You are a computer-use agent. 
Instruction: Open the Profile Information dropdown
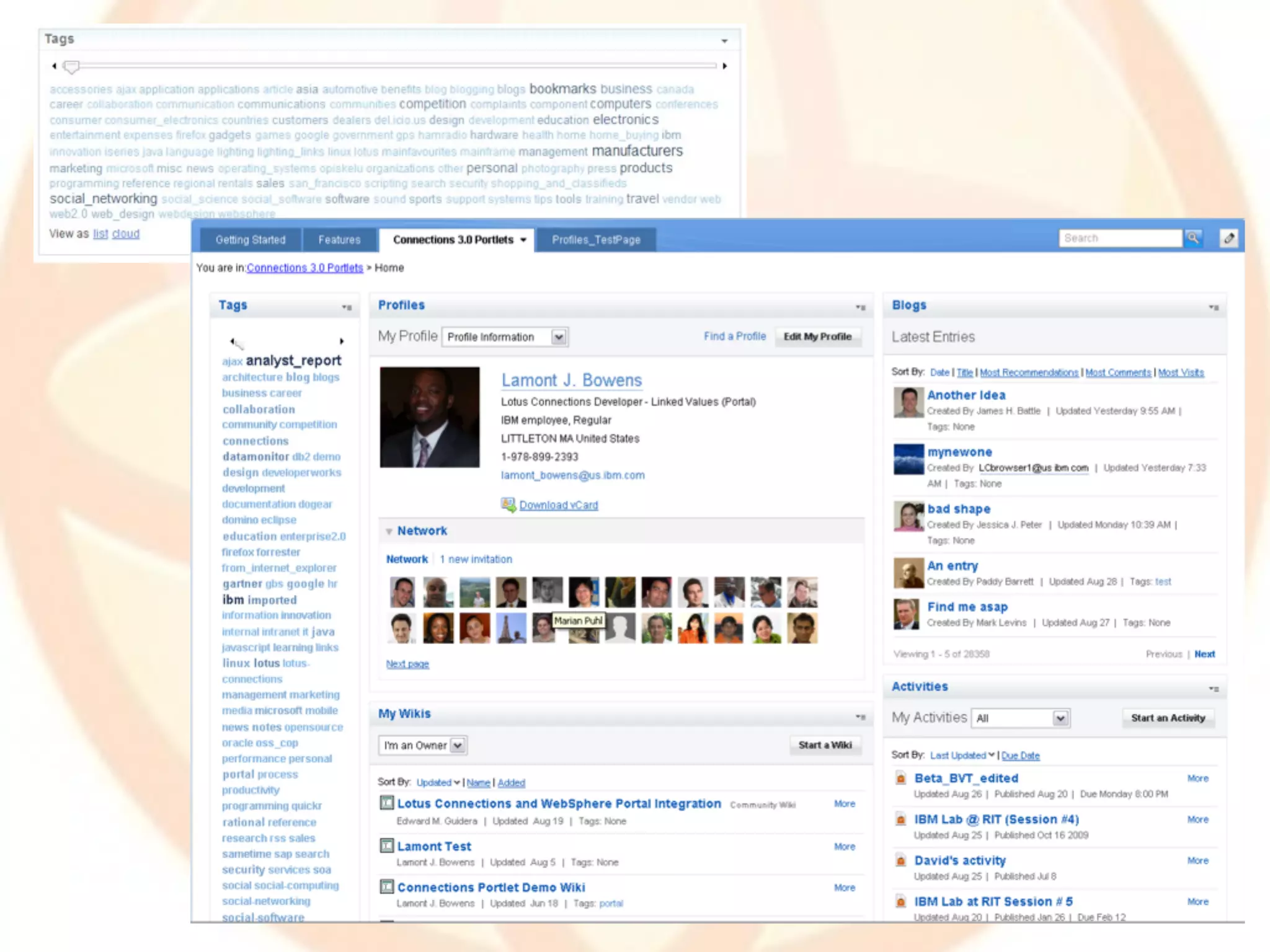[559, 337]
